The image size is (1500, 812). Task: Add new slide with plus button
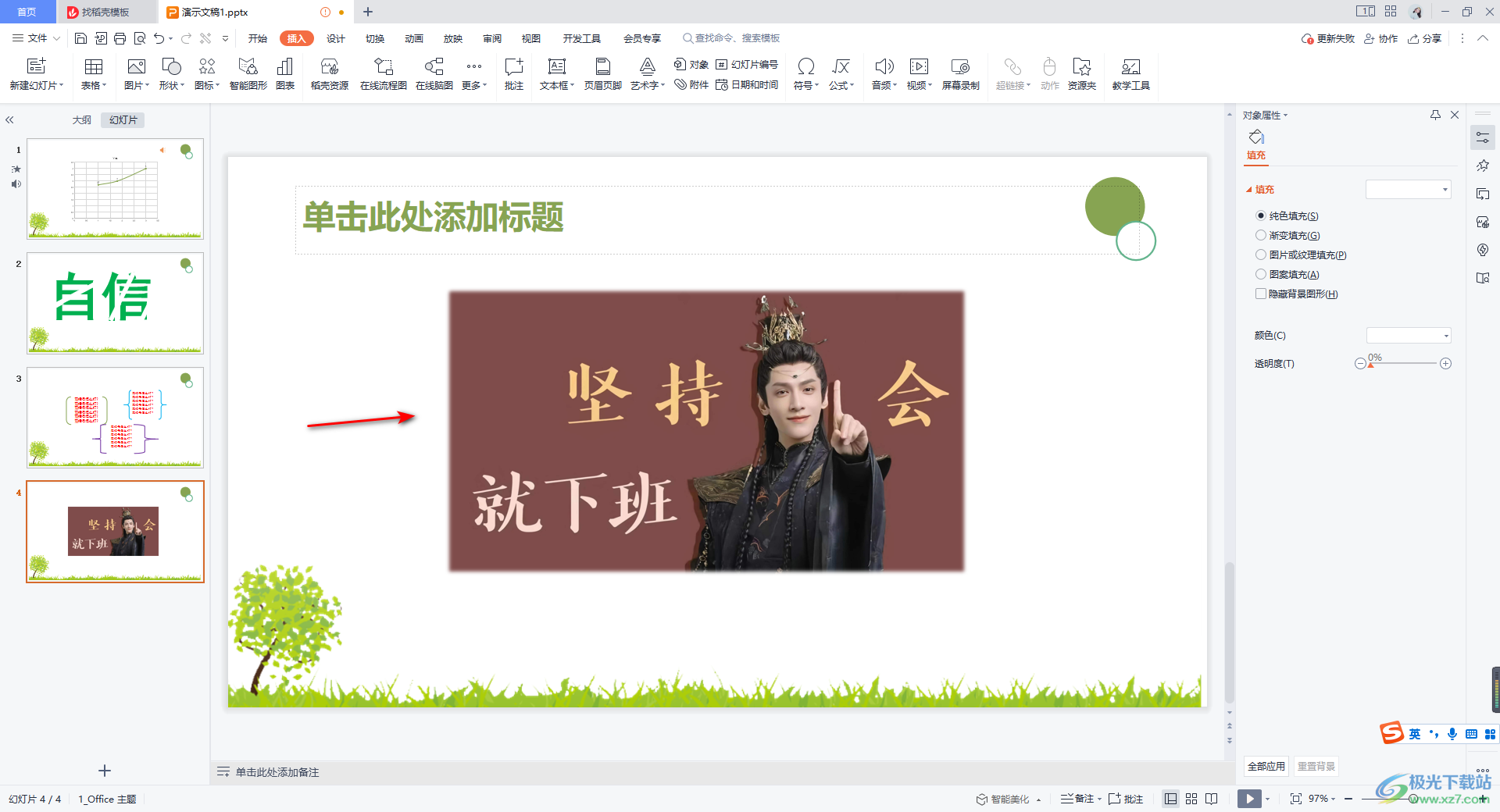pyautogui.click(x=105, y=771)
